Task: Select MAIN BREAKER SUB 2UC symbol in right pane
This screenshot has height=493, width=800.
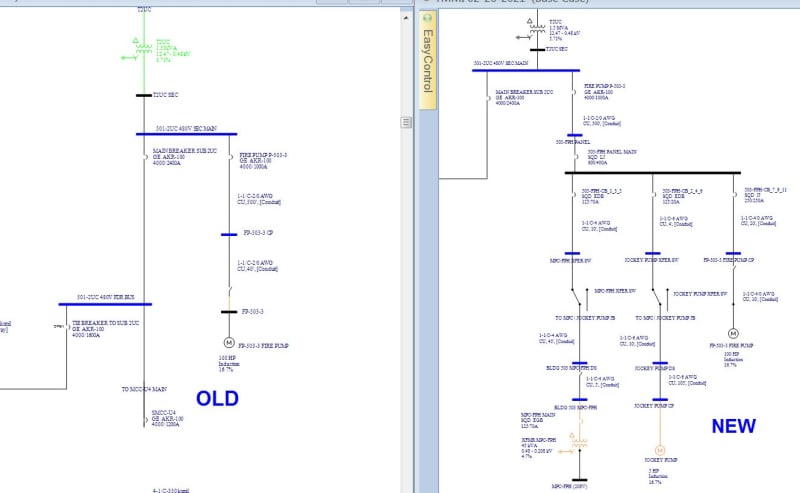Action: pos(489,98)
